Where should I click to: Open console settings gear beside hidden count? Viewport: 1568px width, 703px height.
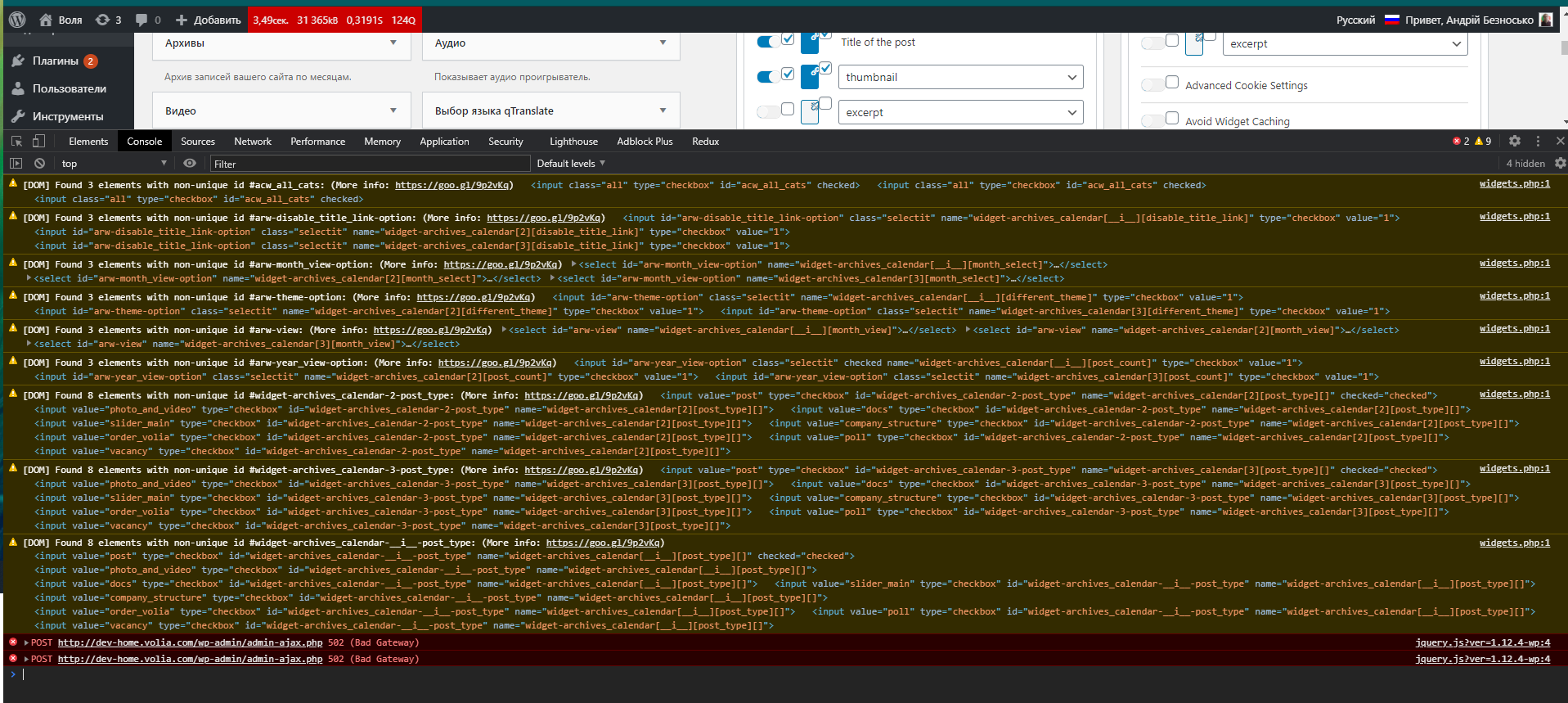(x=1560, y=164)
